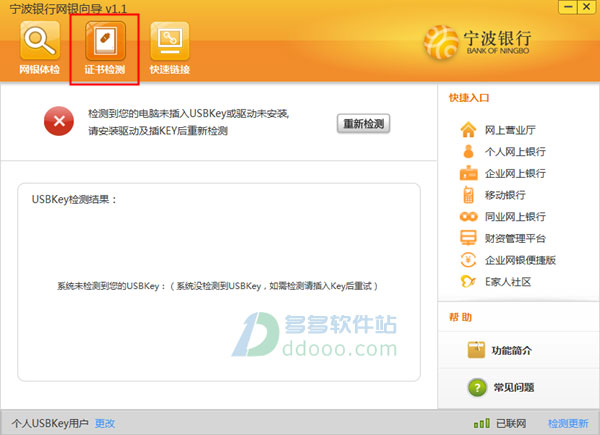Click the yen icon beside 企业网银便捷版
Screen dimensions: 600x435
coord(468,260)
